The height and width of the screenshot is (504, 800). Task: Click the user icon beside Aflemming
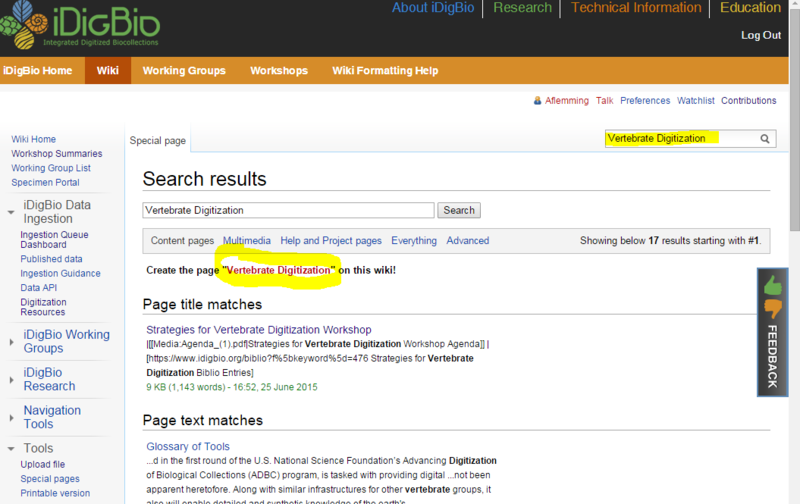click(x=537, y=100)
